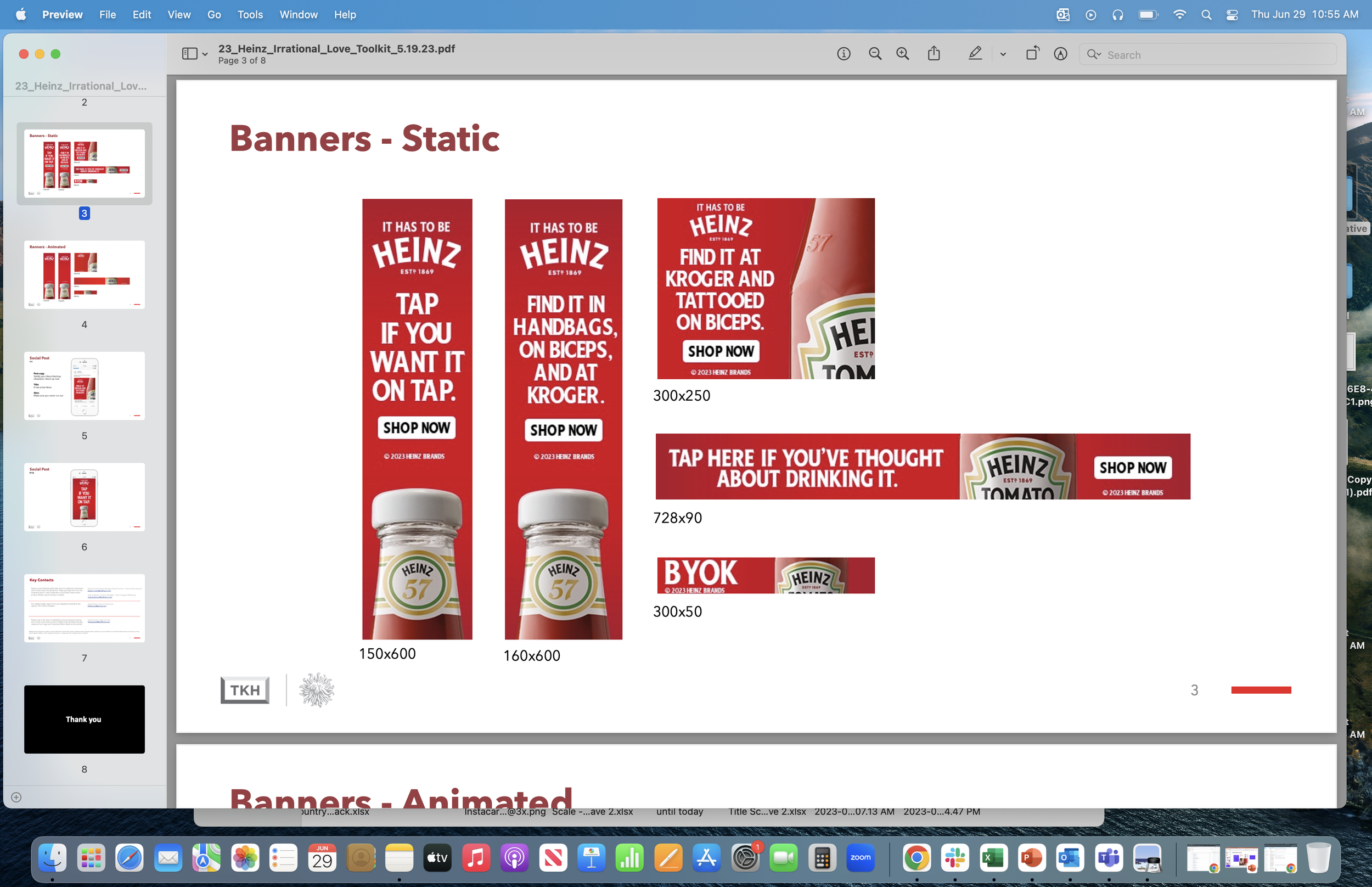This screenshot has width=1372, height=887.
Task: Open the File menu
Action: [108, 14]
